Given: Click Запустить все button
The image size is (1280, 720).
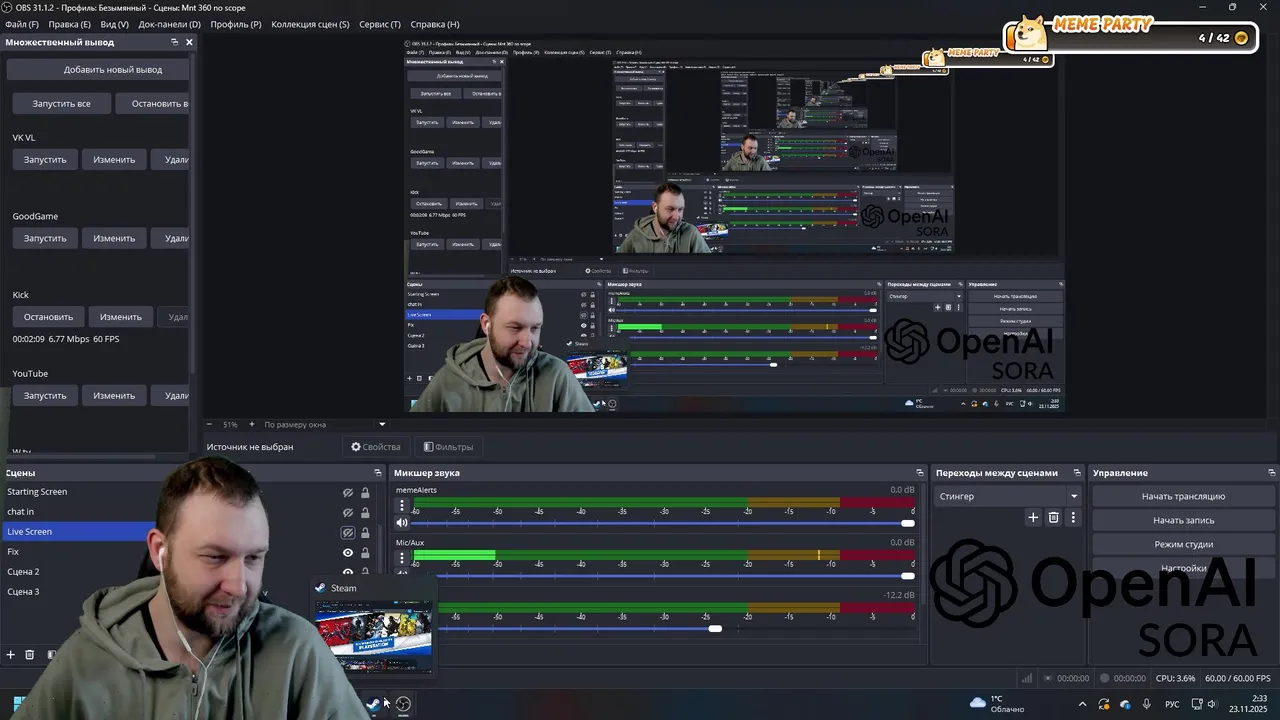Looking at the screenshot, I should point(61,103).
